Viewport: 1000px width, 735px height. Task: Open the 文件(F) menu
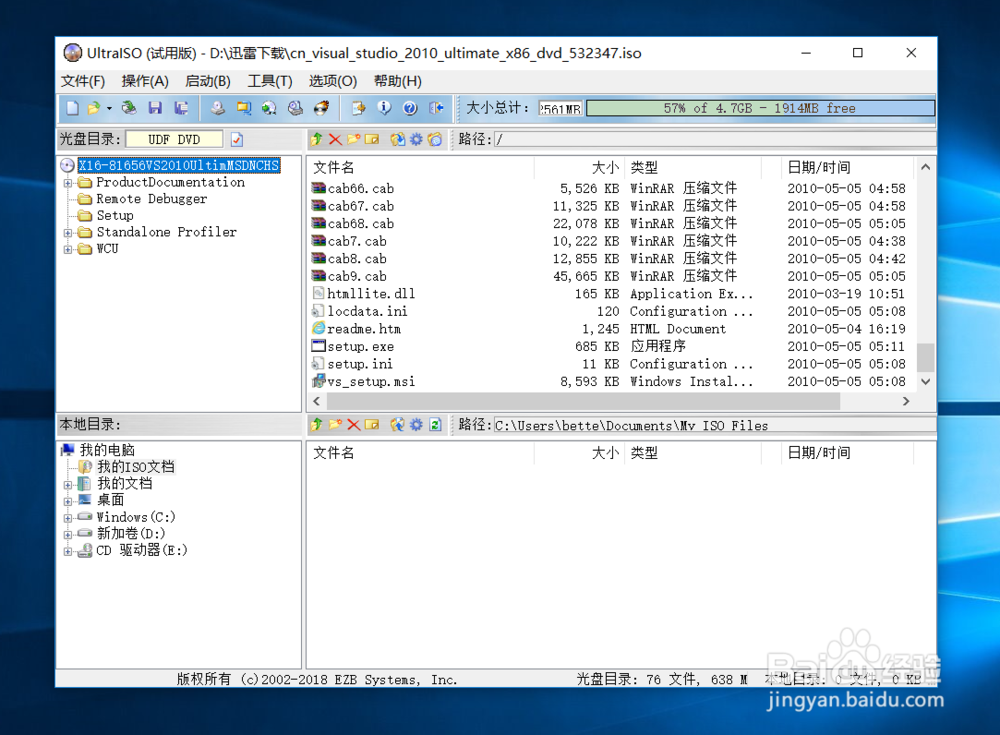coord(83,81)
